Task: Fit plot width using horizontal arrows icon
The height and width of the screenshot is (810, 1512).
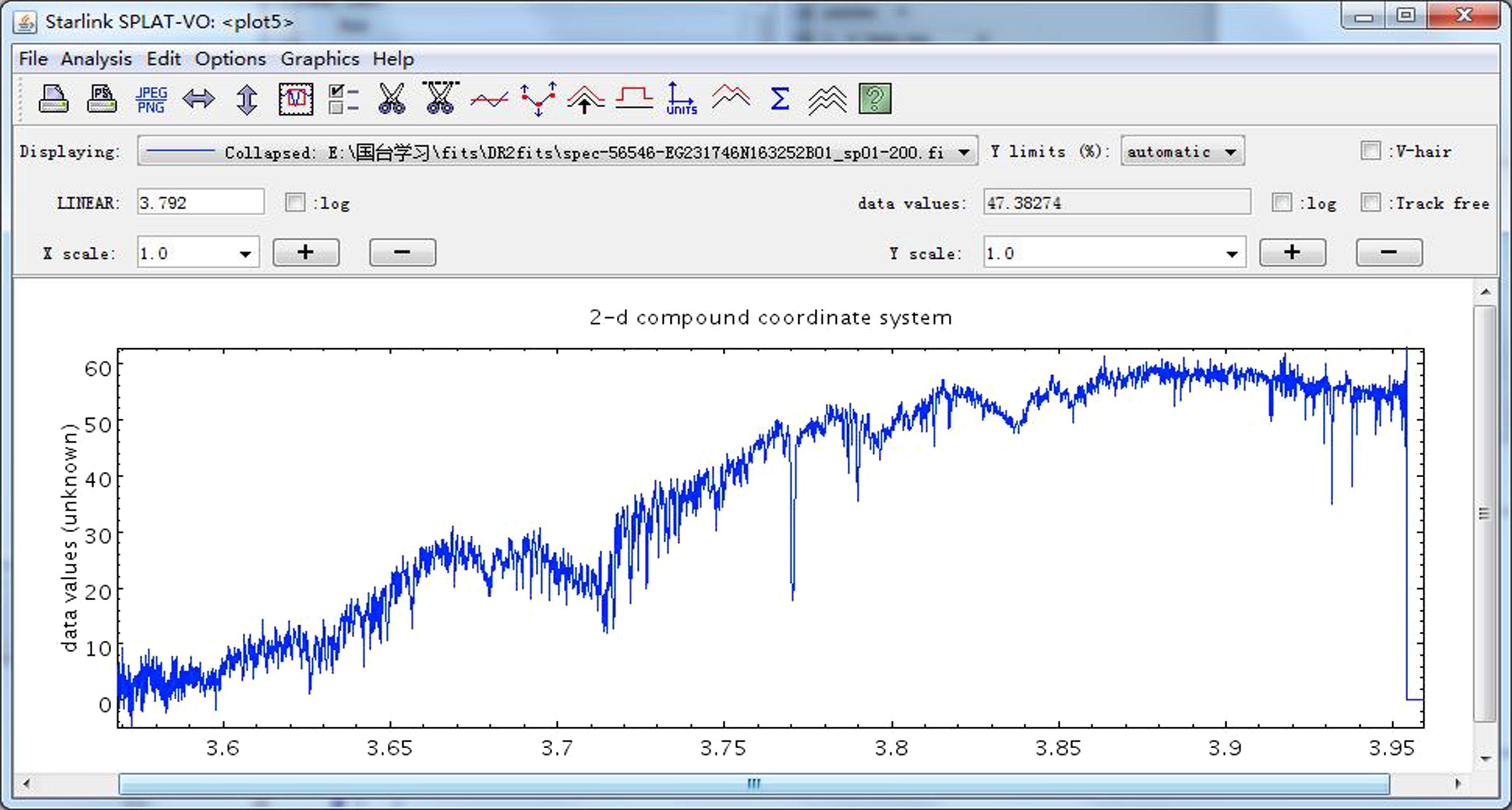Action: coord(198,99)
